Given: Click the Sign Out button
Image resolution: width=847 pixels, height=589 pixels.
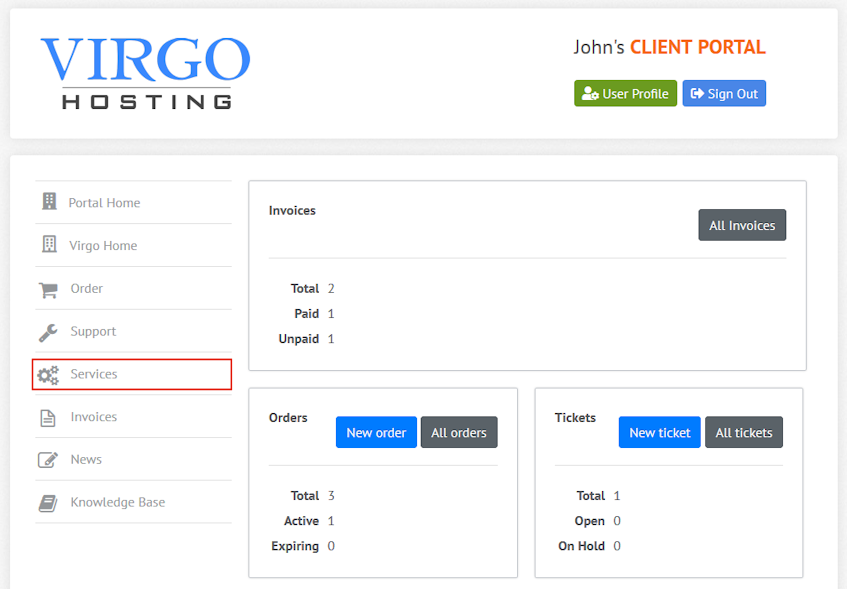Looking at the screenshot, I should pyautogui.click(x=724, y=93).
